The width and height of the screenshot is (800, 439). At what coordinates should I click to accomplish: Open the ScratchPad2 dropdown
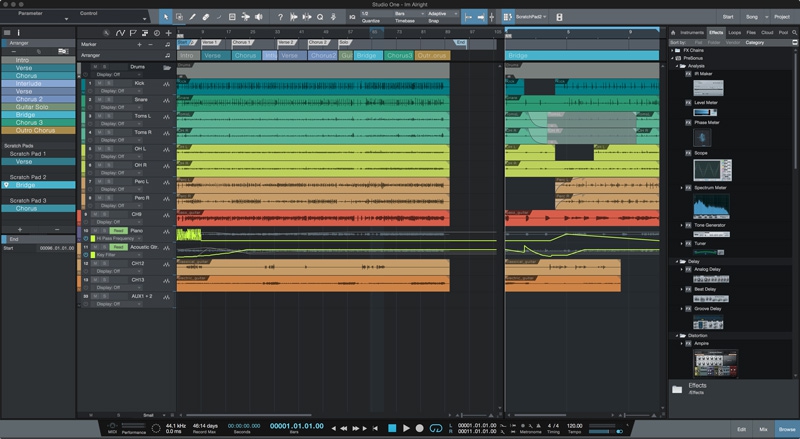[x=530, y=17]
